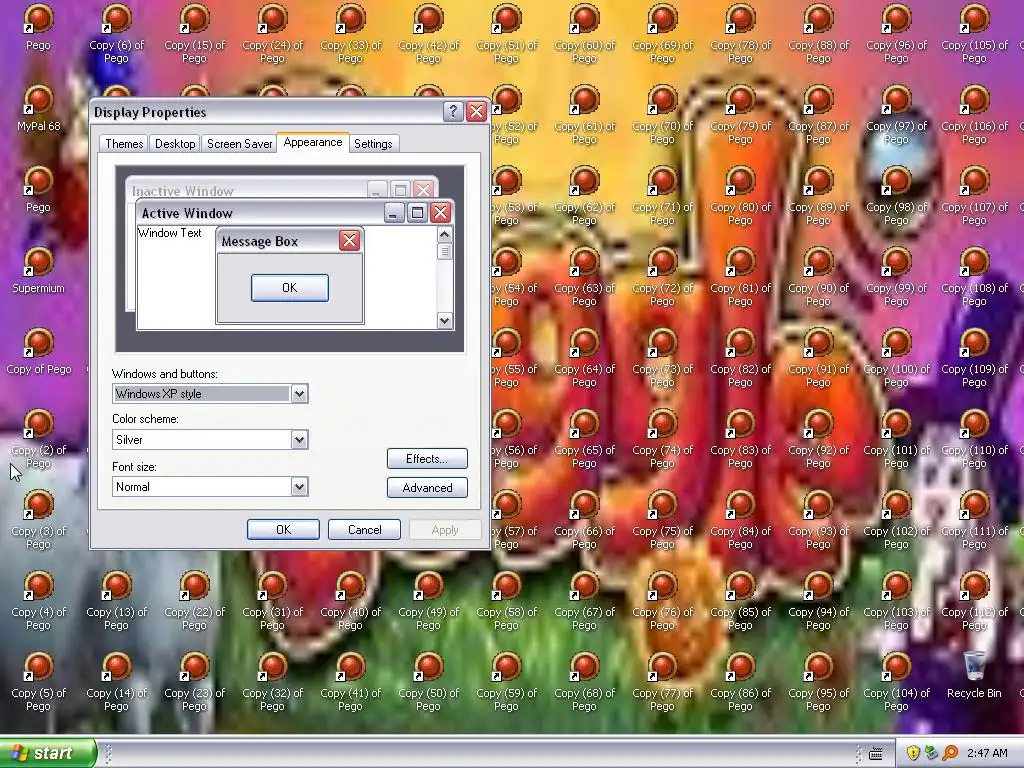Viewport: 1024px width, 768px height.
Task: Select the Copy (78) of Pego icon
Action: click(x=741, y=33)
